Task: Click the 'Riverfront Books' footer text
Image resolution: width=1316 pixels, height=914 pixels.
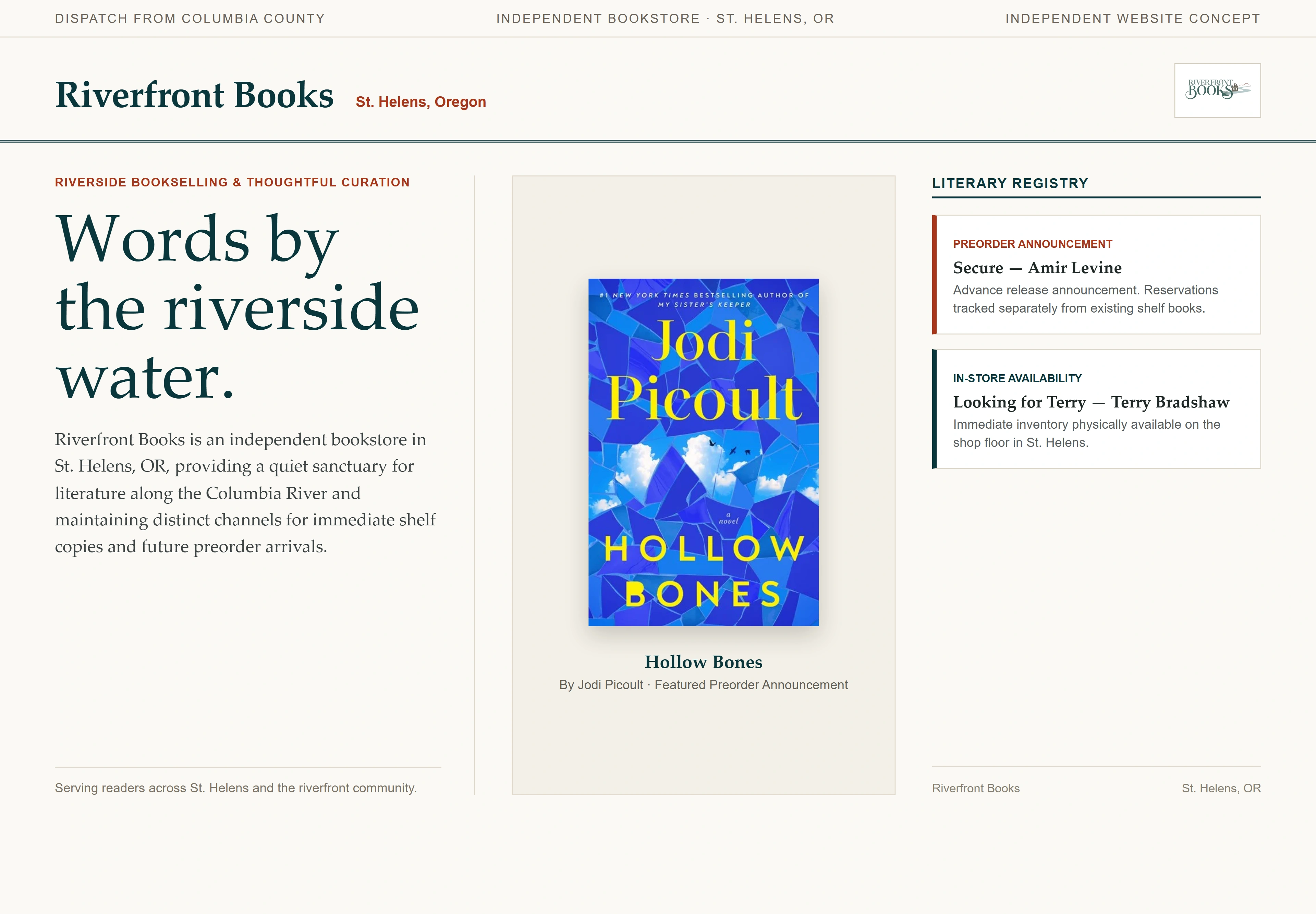Action: point(976,788)
